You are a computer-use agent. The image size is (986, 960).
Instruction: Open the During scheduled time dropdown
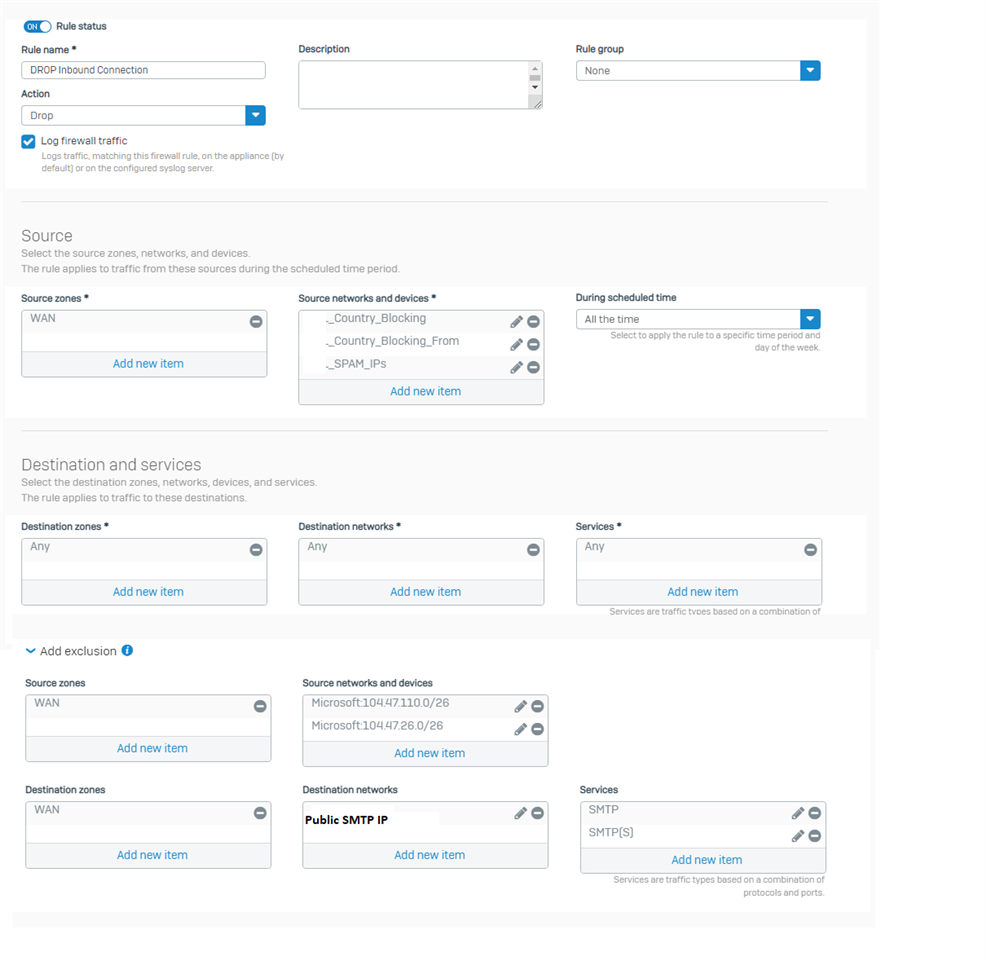pyautogui.click(x=698, y=319)
